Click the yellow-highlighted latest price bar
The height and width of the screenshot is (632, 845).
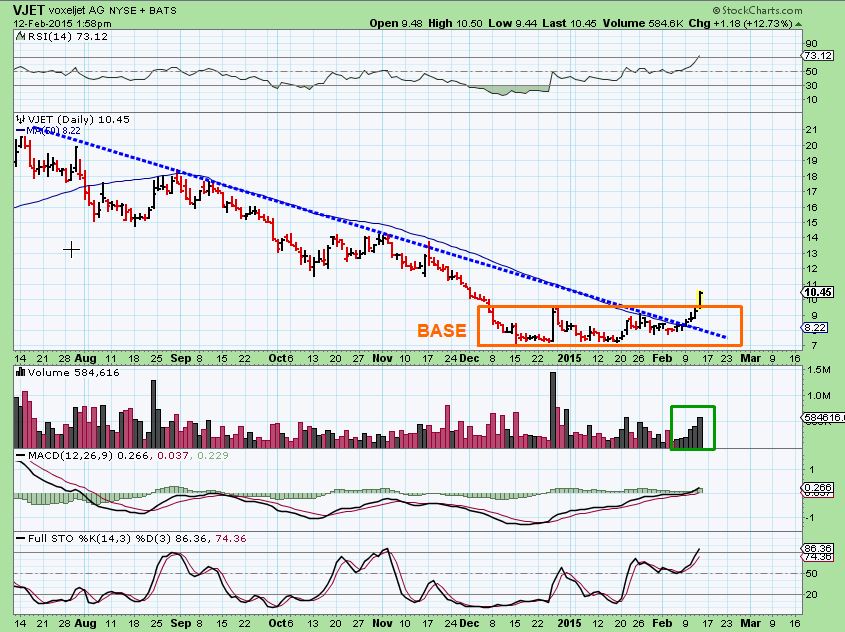(699, 298)
